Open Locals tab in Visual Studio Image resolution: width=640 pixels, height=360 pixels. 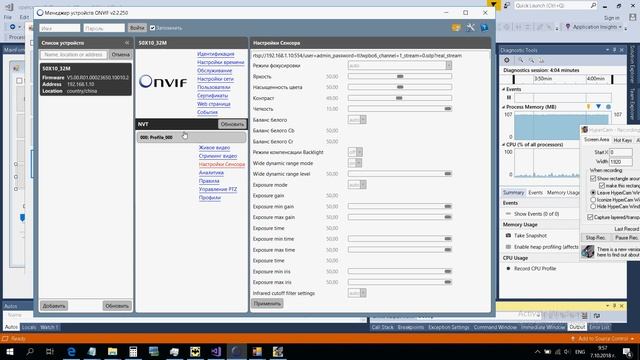click(x=29, y=327)
